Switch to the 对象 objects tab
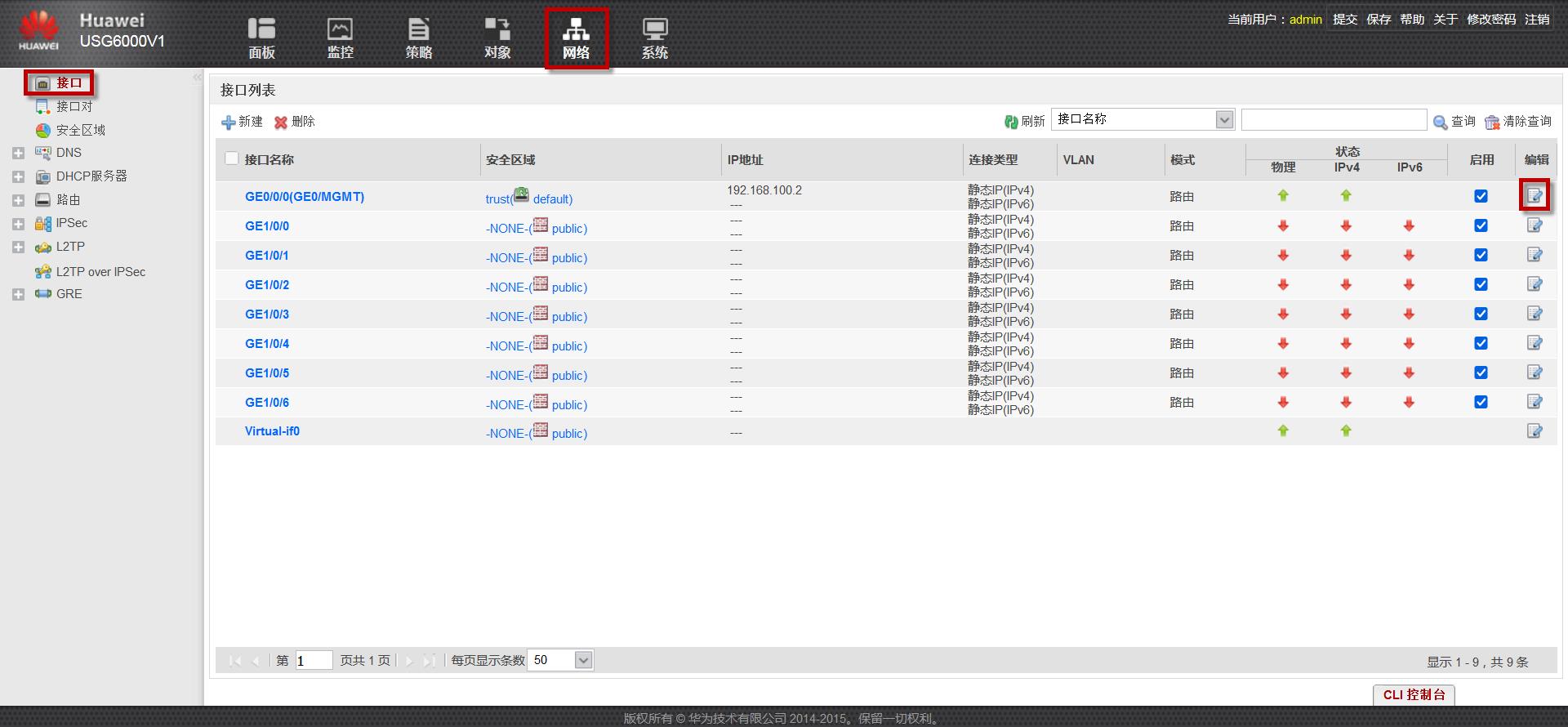The width and height of the screenshot is (1568, 727). tap(497, 38)
